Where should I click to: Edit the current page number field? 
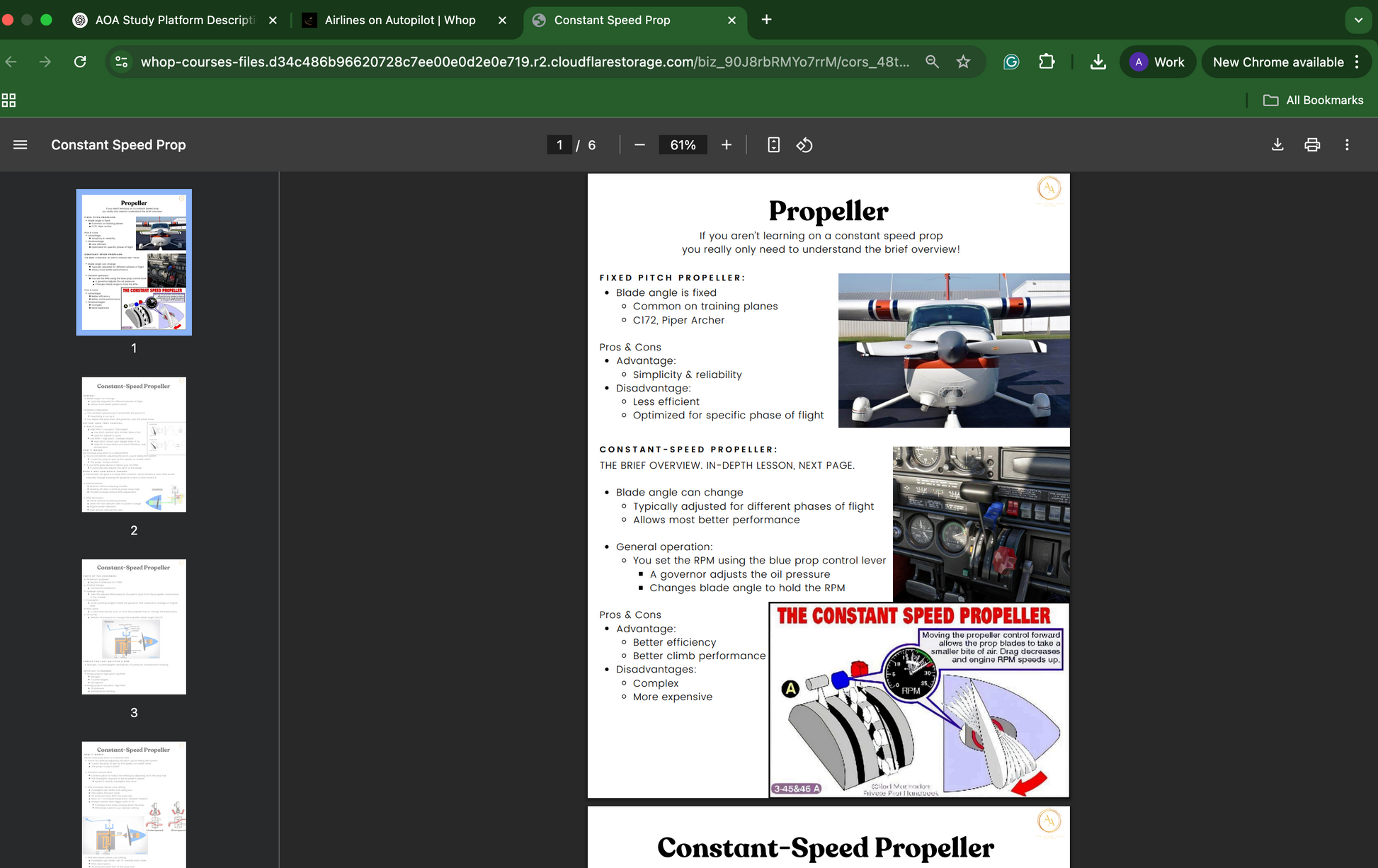(559, 144)
